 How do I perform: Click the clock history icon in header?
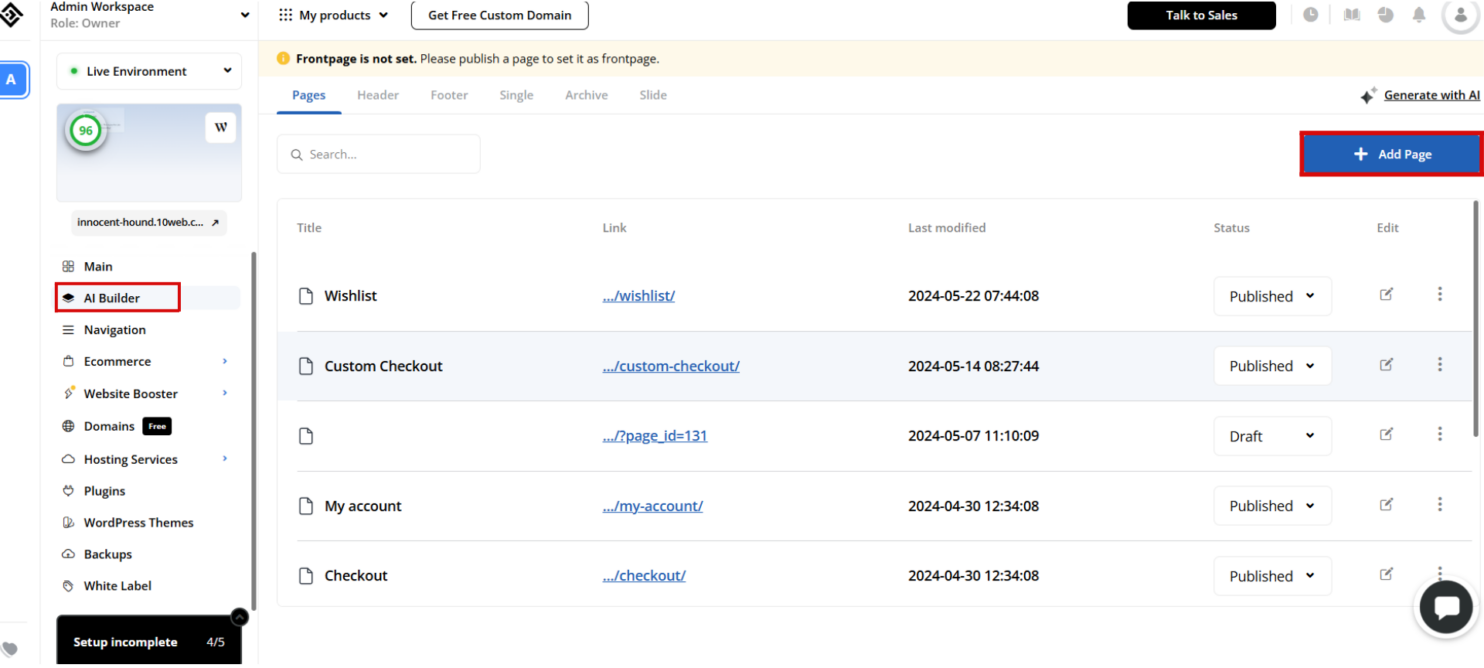(1310, 15)
